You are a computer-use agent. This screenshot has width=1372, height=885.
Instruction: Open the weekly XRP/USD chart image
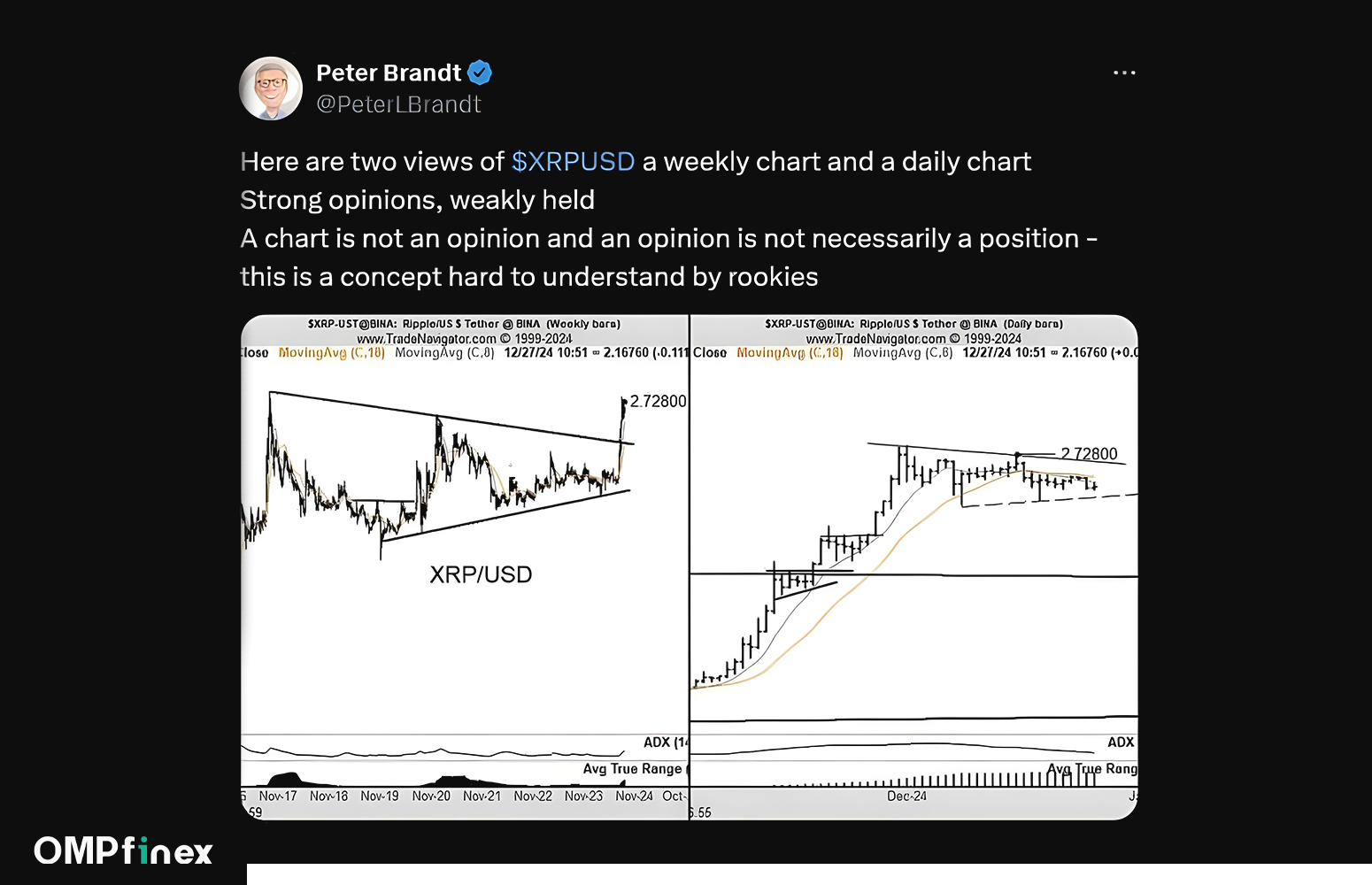tap(464, 567)
